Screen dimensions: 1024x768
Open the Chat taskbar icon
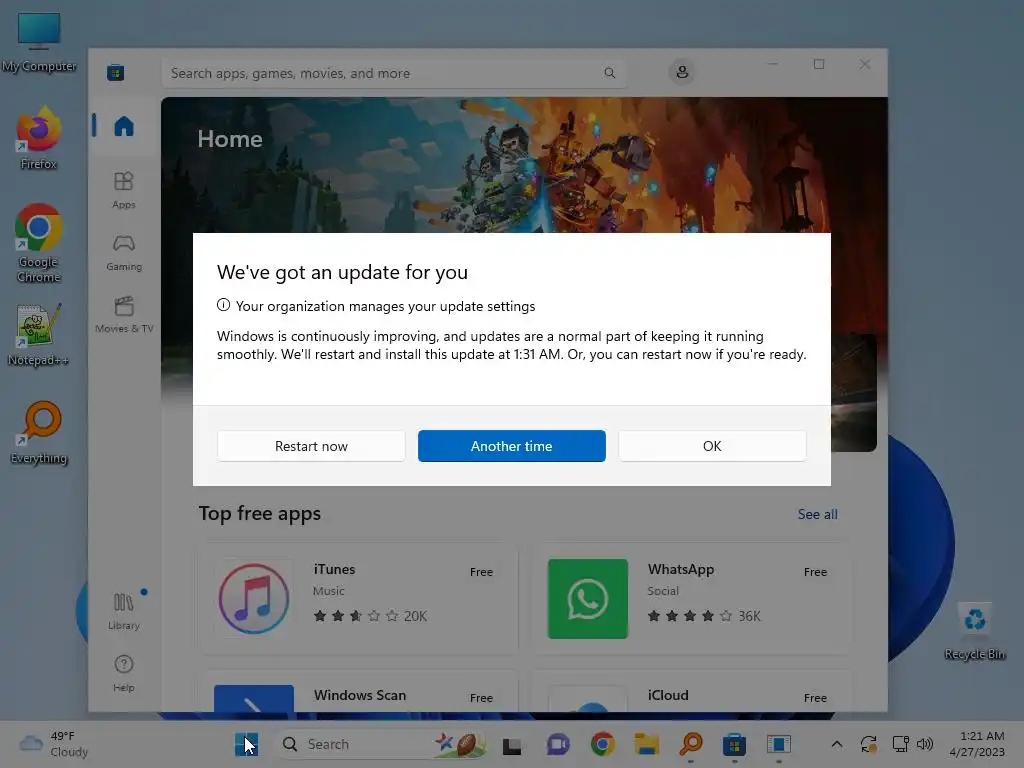557,744
